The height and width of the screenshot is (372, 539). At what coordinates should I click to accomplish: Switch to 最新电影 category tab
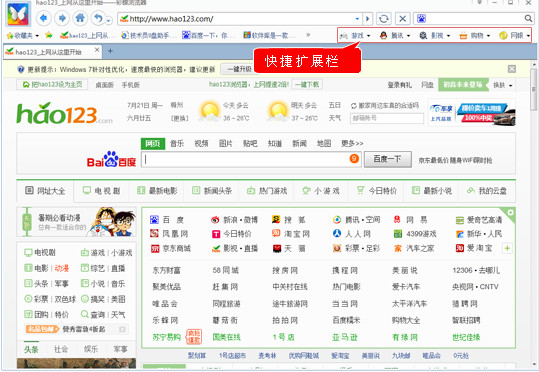tap(157, 191)
